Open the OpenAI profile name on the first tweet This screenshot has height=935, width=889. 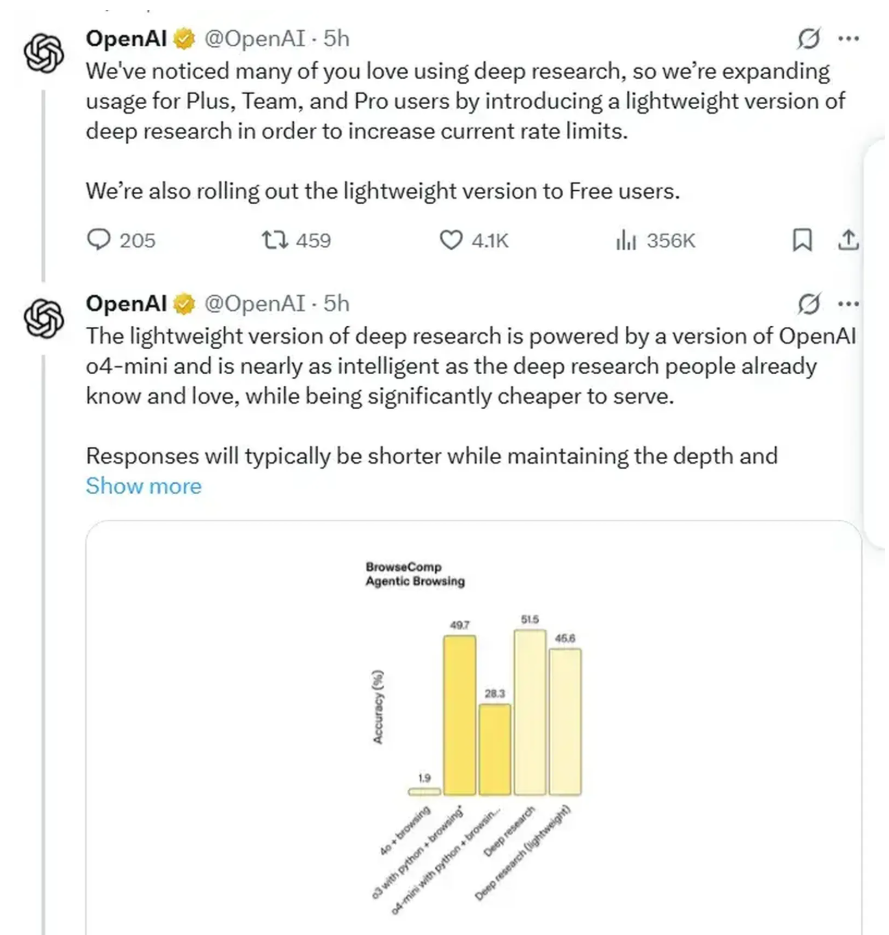126,39
